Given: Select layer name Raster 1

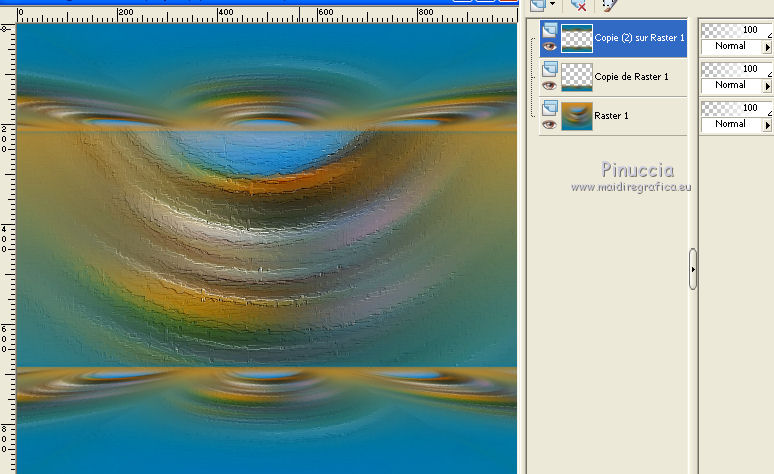Looking at the screenshot, I should [611, 116].
